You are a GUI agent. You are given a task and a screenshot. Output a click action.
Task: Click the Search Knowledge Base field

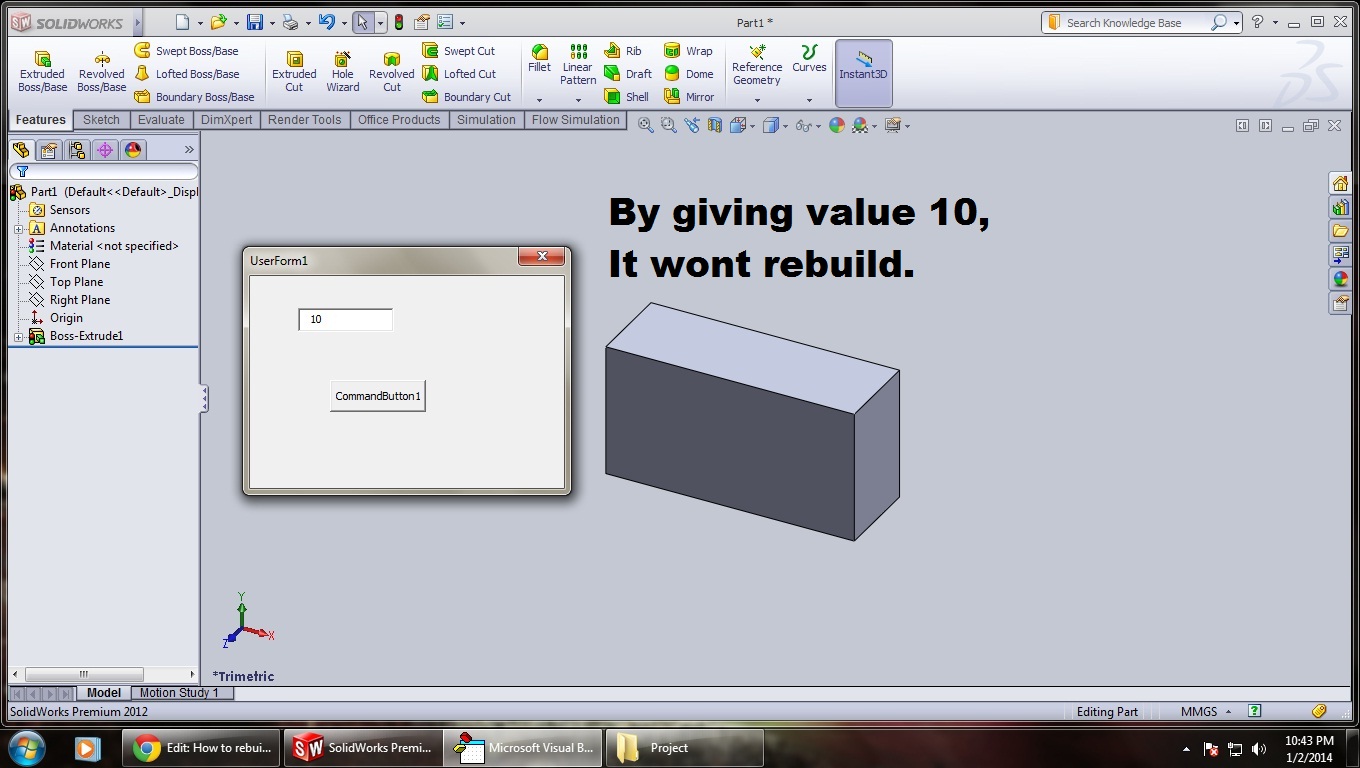[x=1140, y=22]
